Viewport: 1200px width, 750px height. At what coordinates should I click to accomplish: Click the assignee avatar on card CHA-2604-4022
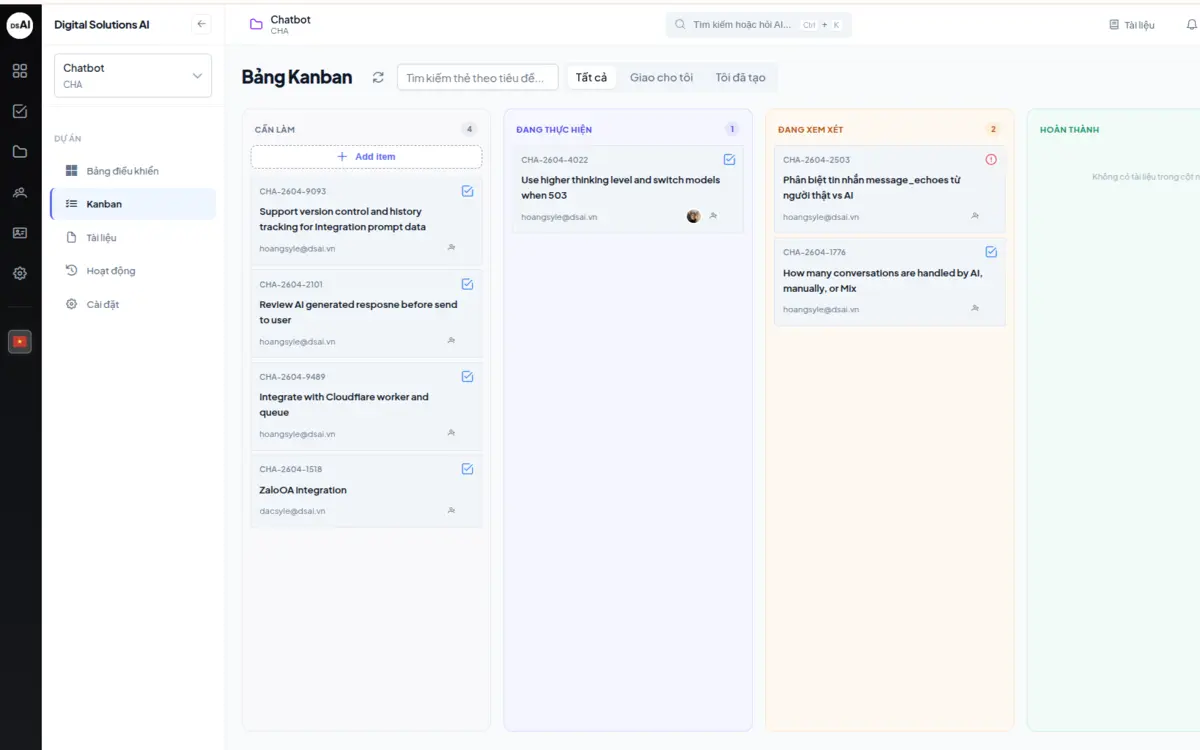coord(693,216)
